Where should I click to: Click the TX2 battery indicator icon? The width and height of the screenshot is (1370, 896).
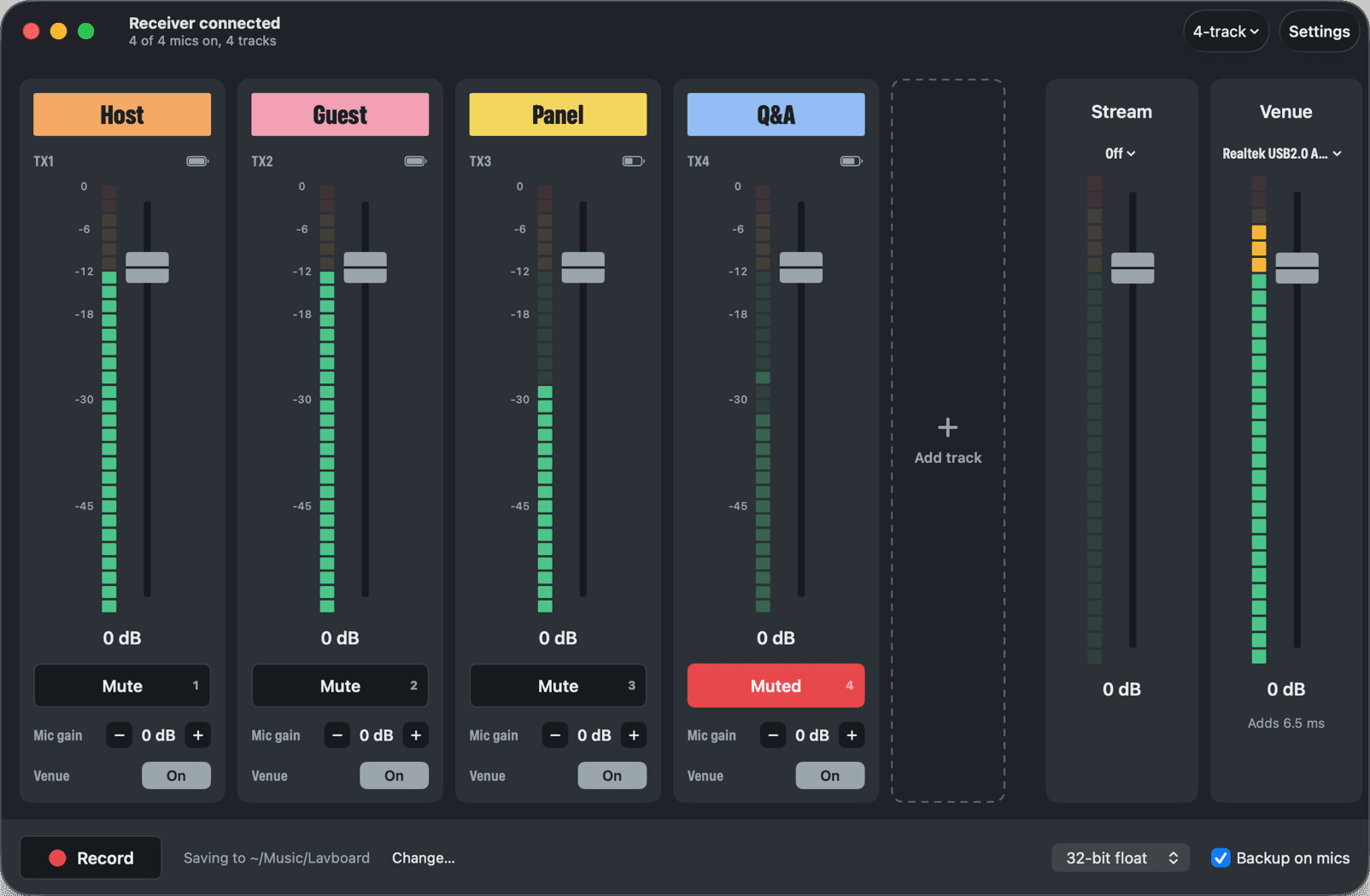click(415, 161)
